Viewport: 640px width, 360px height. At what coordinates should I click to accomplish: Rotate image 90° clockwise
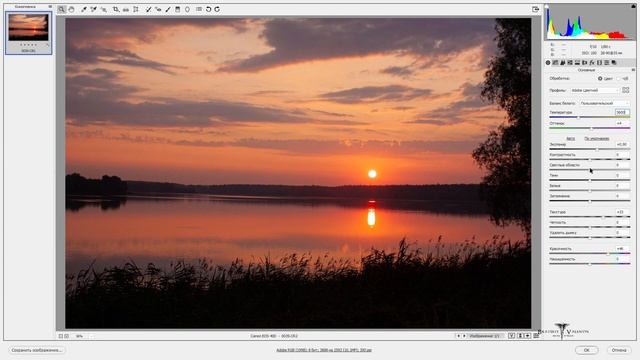217,9
